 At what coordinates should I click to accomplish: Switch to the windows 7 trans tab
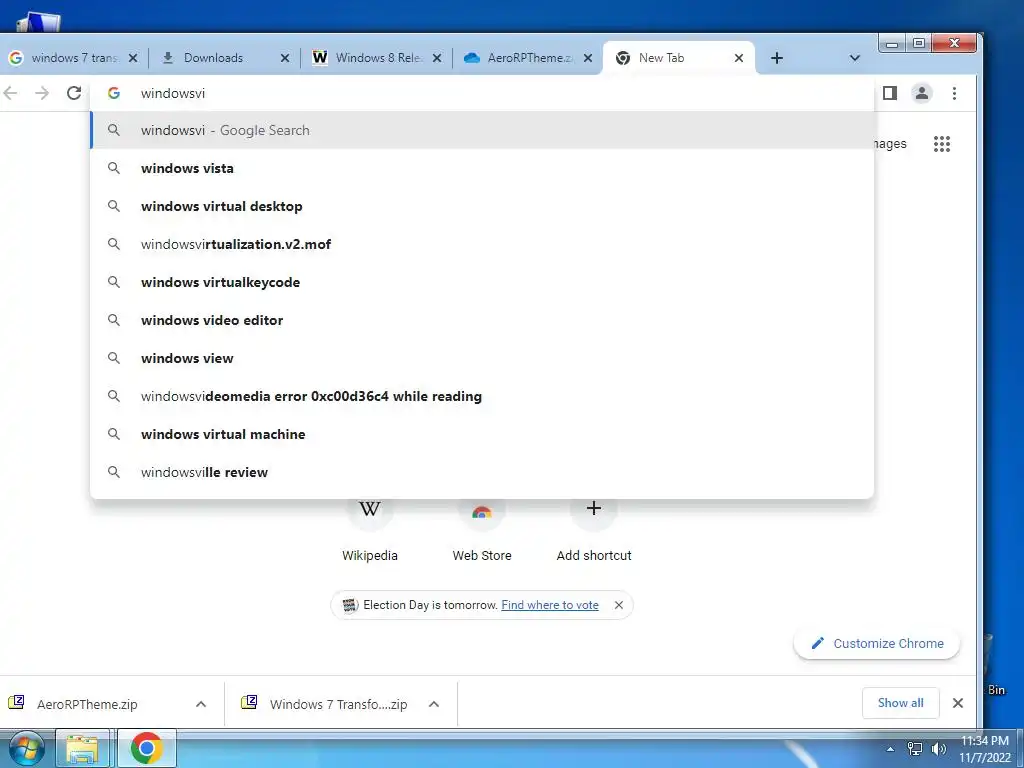pyautogui.click(x=74, y=58)
